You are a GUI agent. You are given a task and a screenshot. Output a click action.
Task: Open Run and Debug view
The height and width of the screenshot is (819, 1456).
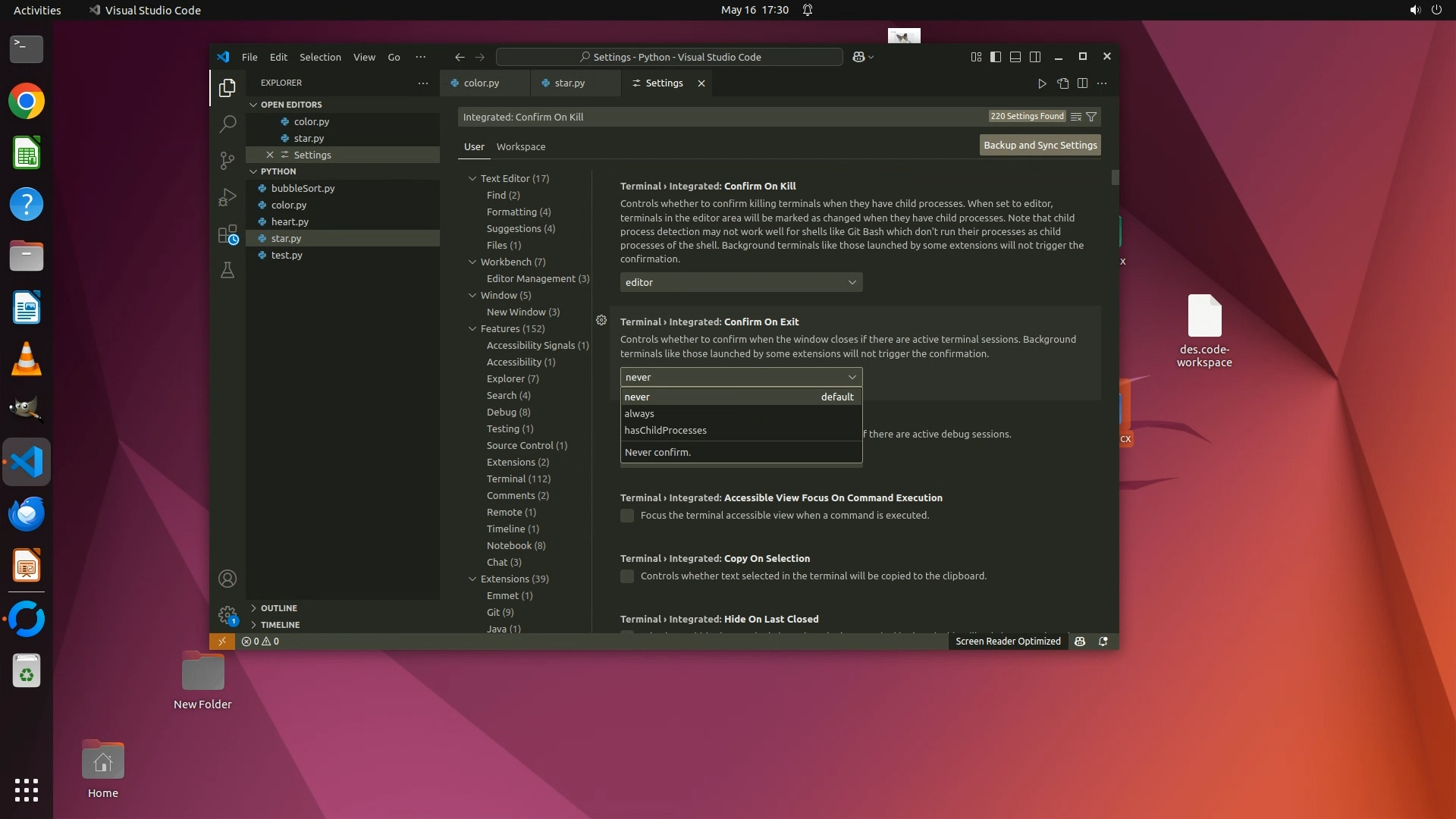(227, 197)
